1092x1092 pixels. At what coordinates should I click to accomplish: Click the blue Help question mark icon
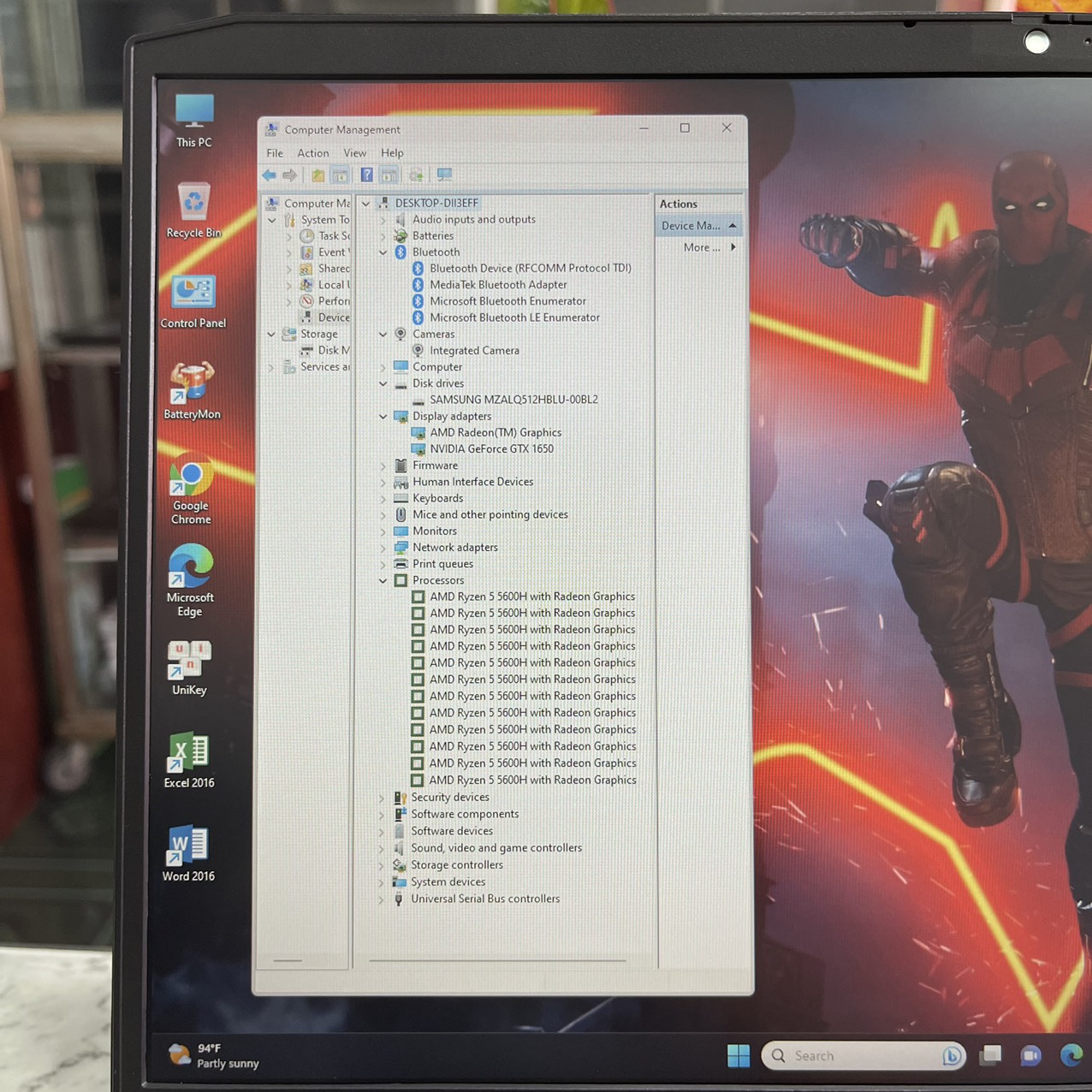pyautogui.click(x=366, y=175)
